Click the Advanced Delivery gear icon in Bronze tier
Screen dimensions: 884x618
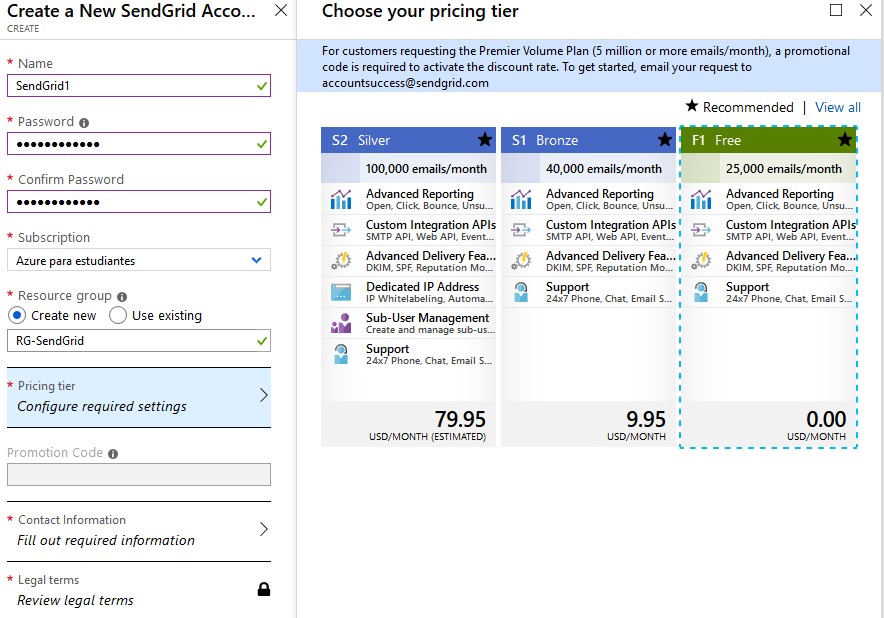tap(521, 261)
